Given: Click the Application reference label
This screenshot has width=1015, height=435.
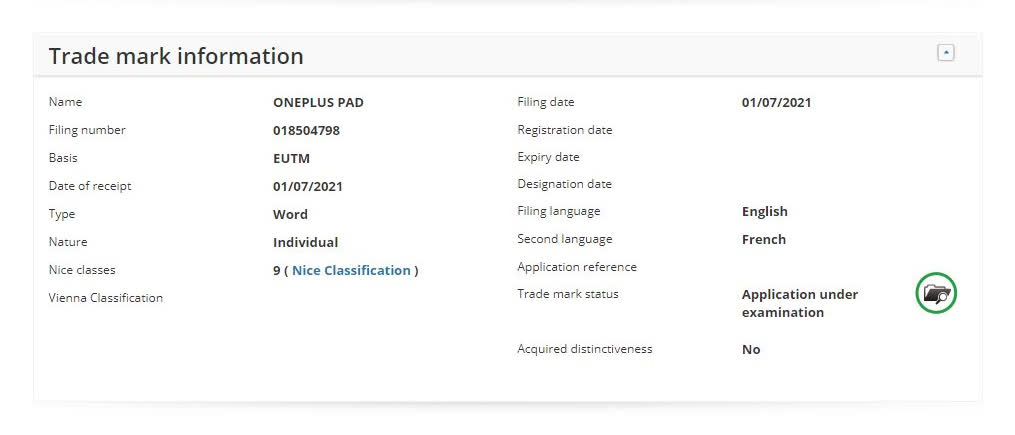Looking at the screenshot, I should pos(576,267).
